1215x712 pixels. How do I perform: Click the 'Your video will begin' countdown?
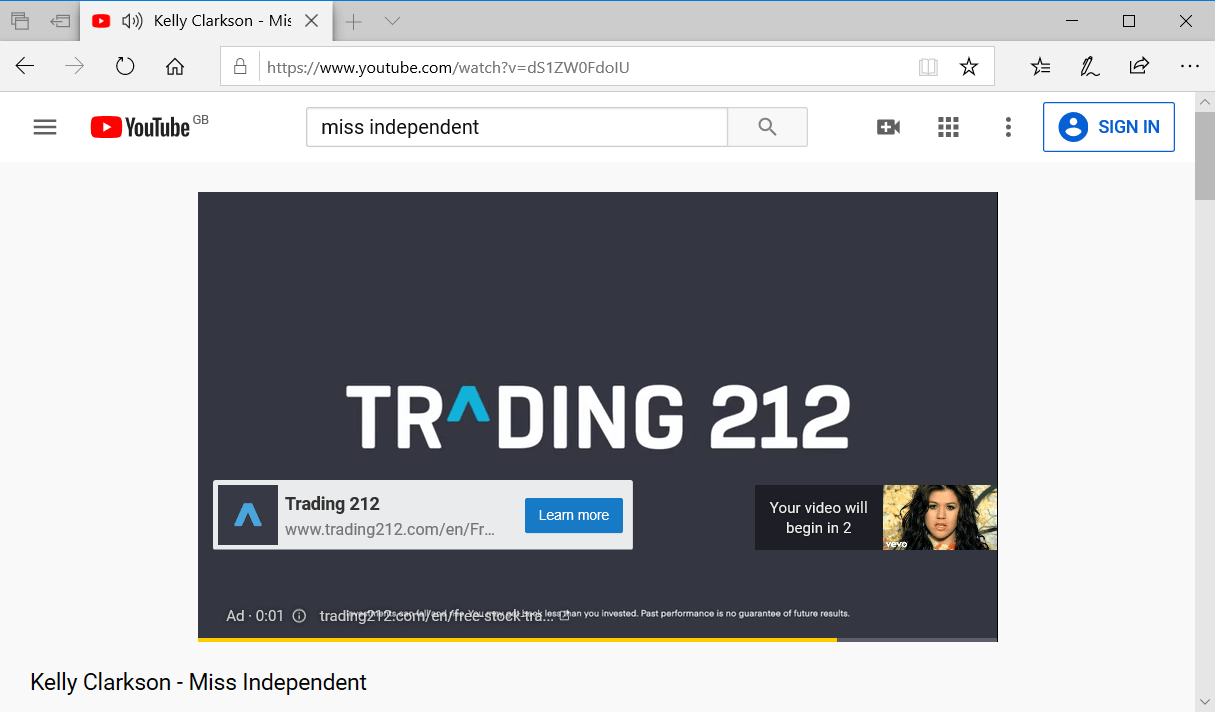[x=819, y=518]
